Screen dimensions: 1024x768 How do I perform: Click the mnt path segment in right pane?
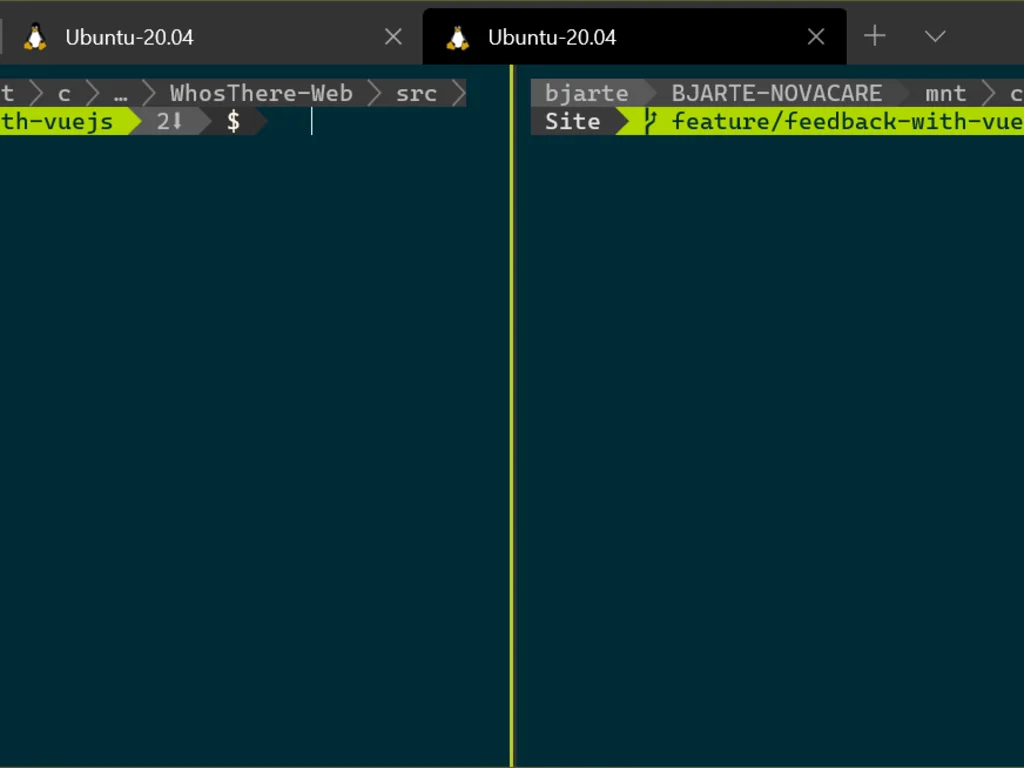[x=945, y=93]
